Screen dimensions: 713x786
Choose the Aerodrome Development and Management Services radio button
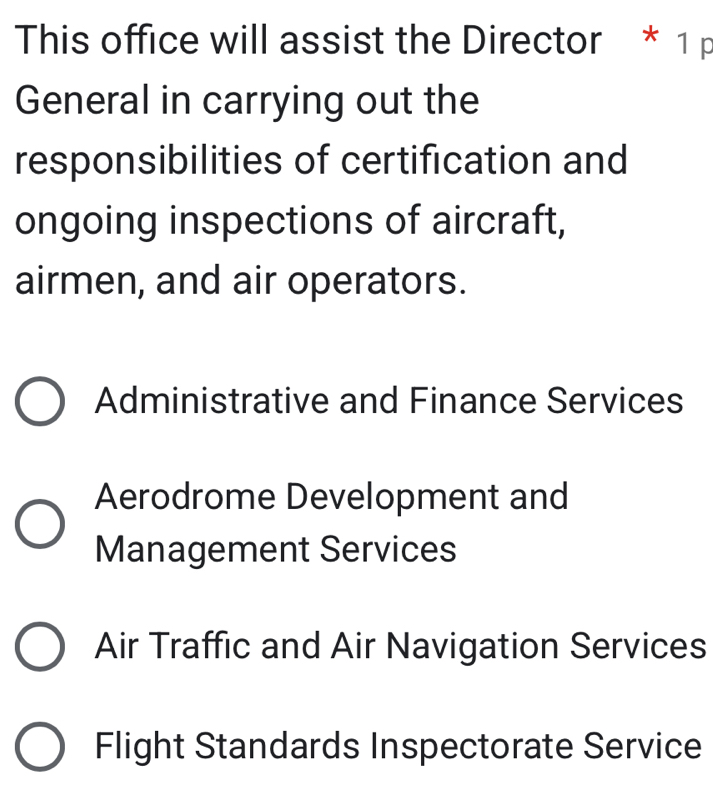(42, 524)
